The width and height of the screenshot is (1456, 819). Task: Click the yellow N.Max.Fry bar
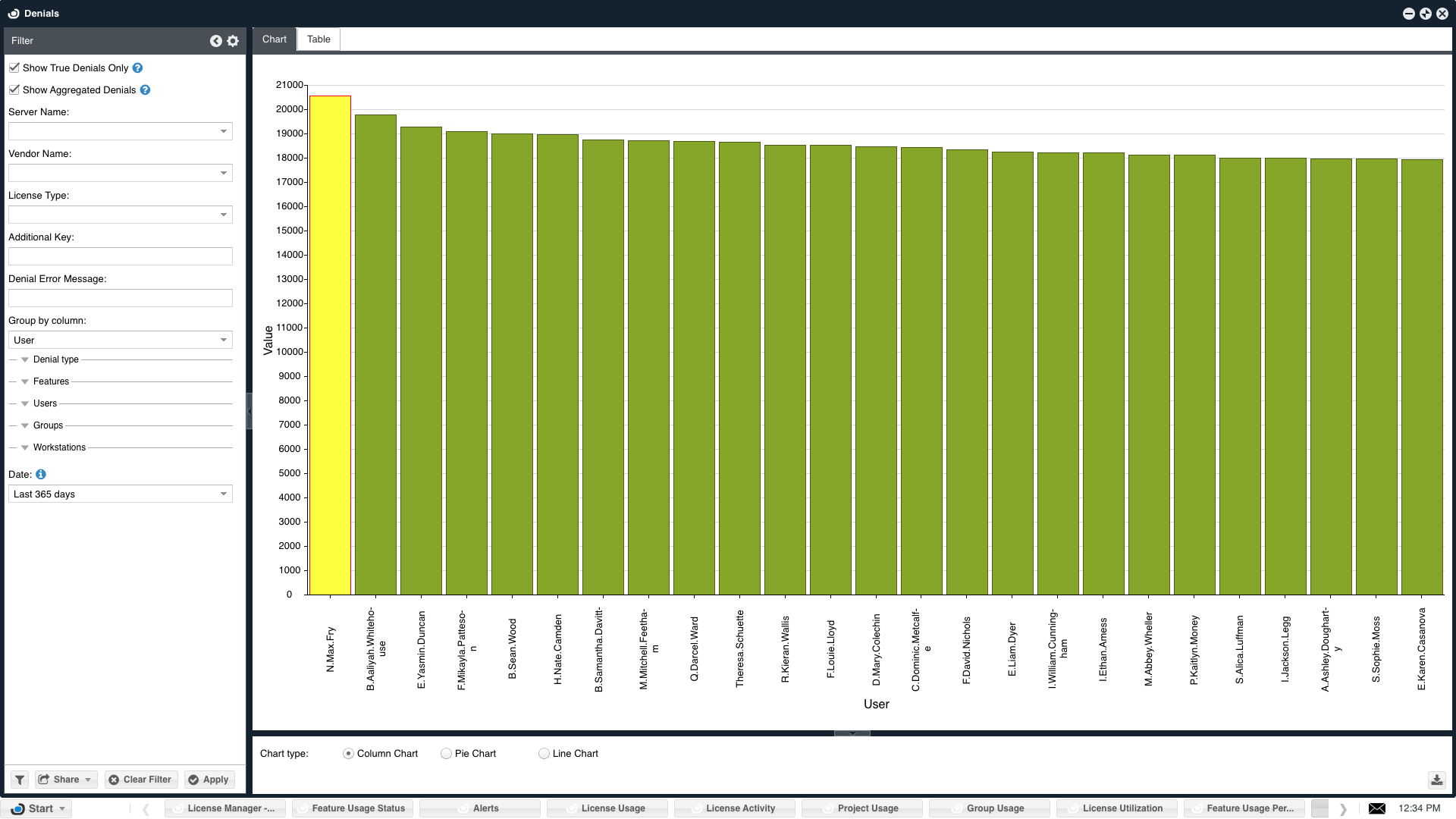tap(330, 345)
